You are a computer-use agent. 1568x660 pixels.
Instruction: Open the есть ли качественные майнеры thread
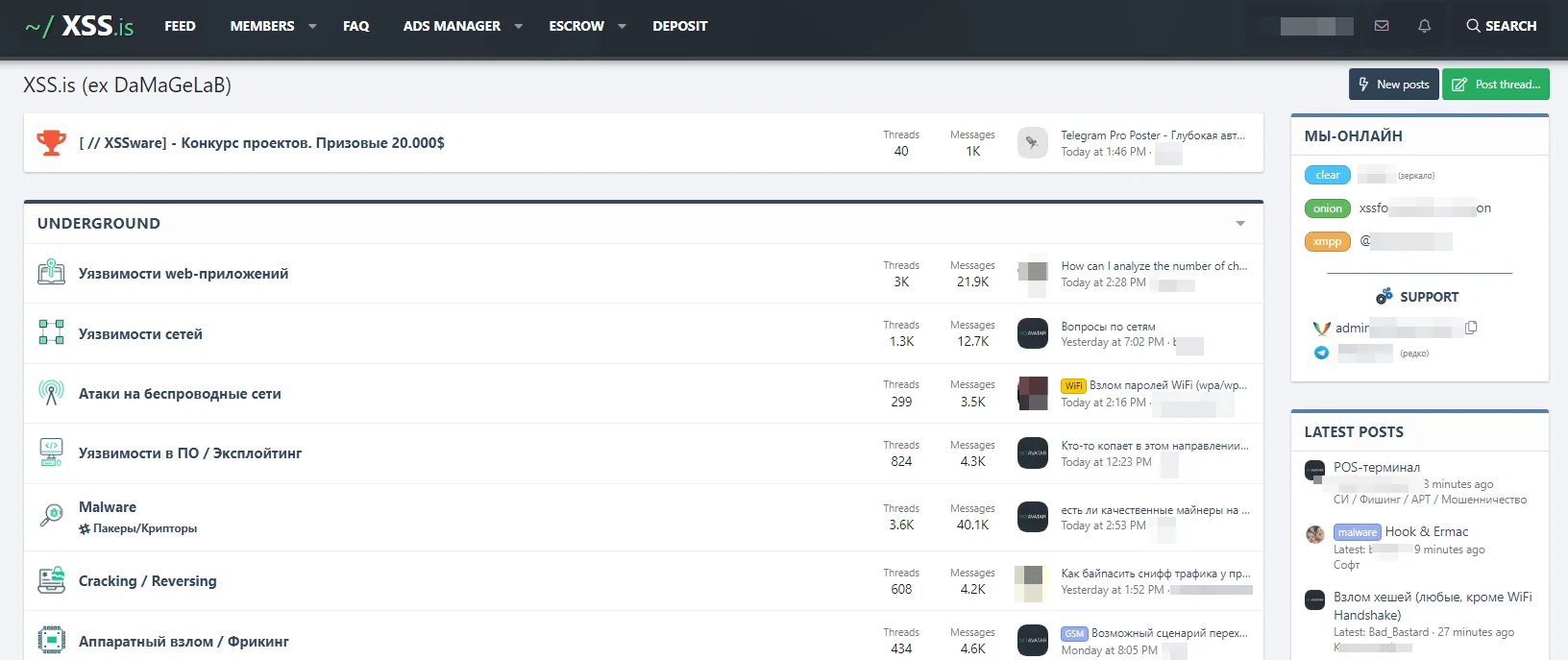[1155, 510]
